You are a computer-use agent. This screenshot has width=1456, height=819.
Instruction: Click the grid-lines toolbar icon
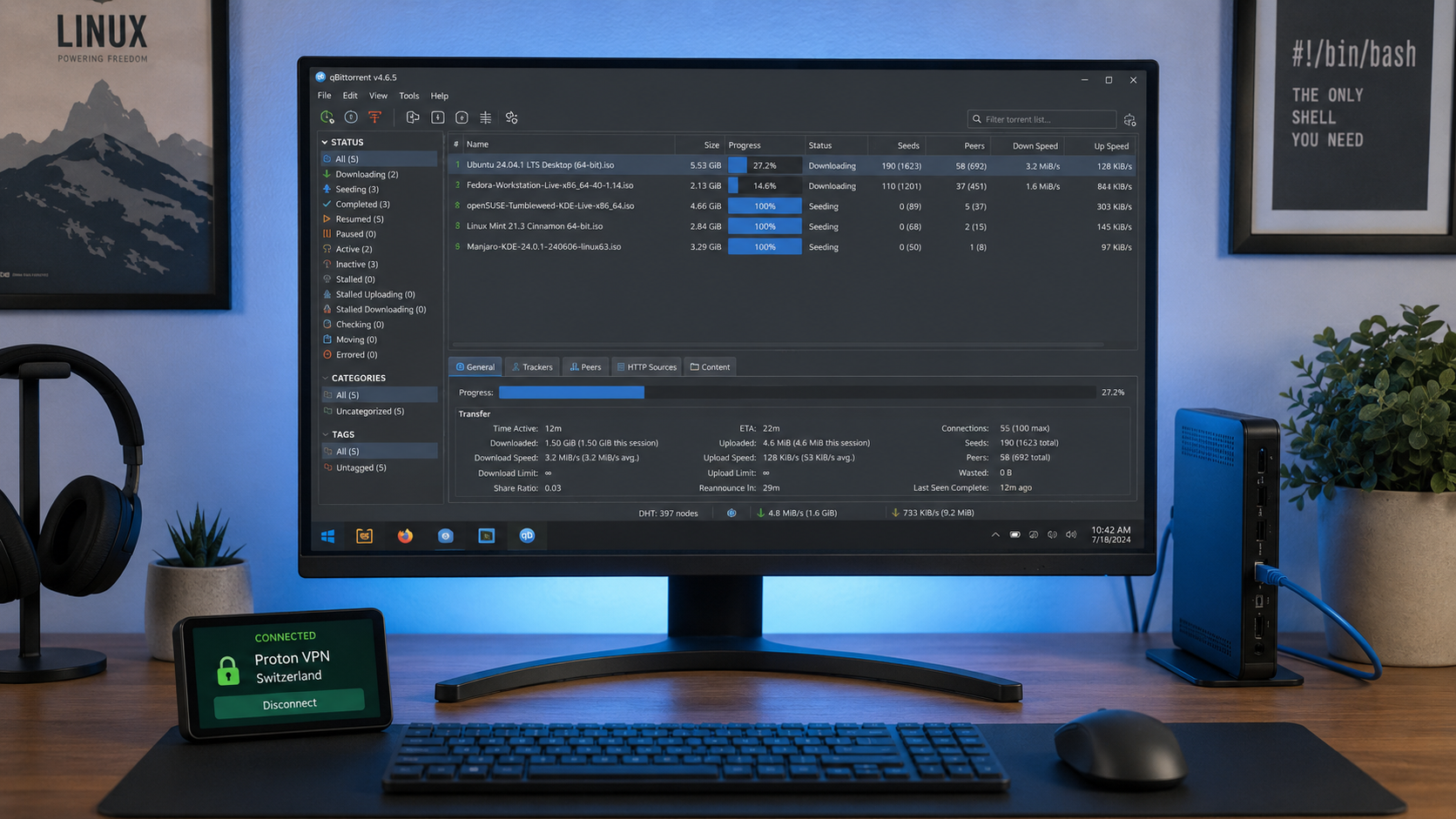[x=486, y=117]
